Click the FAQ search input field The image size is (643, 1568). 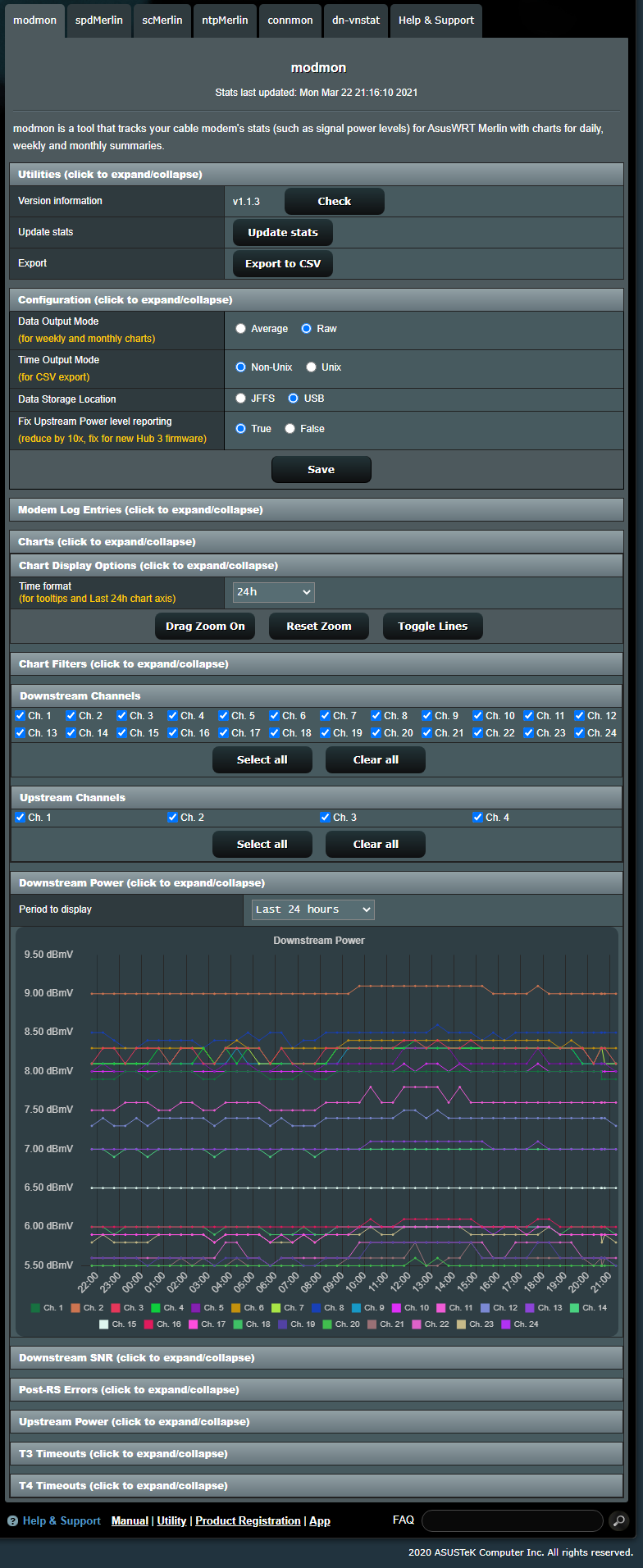click(x=513, y=1520)
